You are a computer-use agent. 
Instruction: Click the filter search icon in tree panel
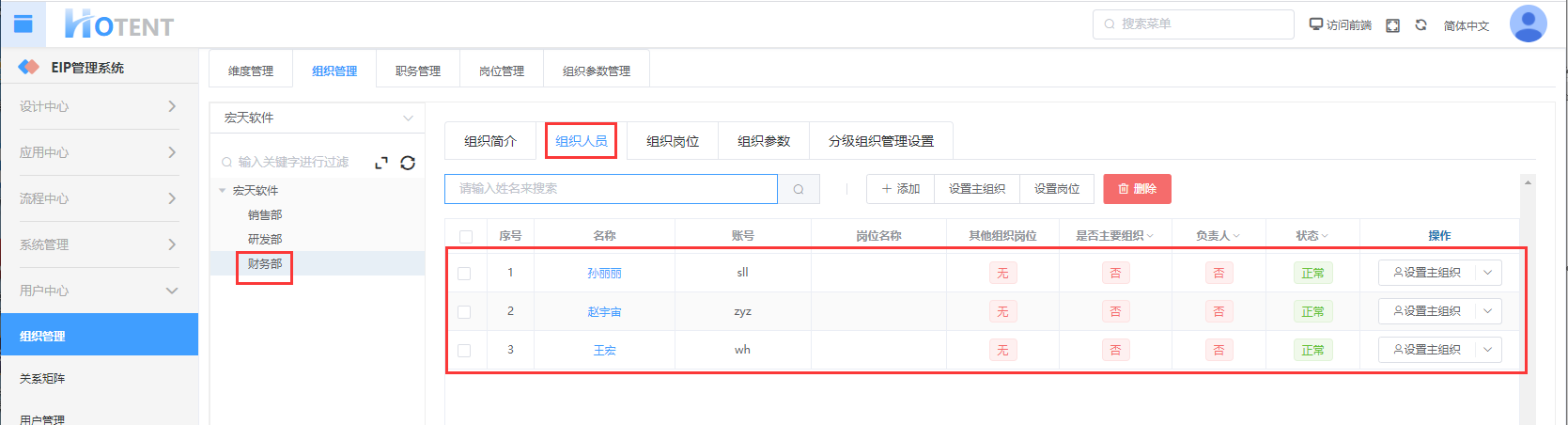point(226,163)
